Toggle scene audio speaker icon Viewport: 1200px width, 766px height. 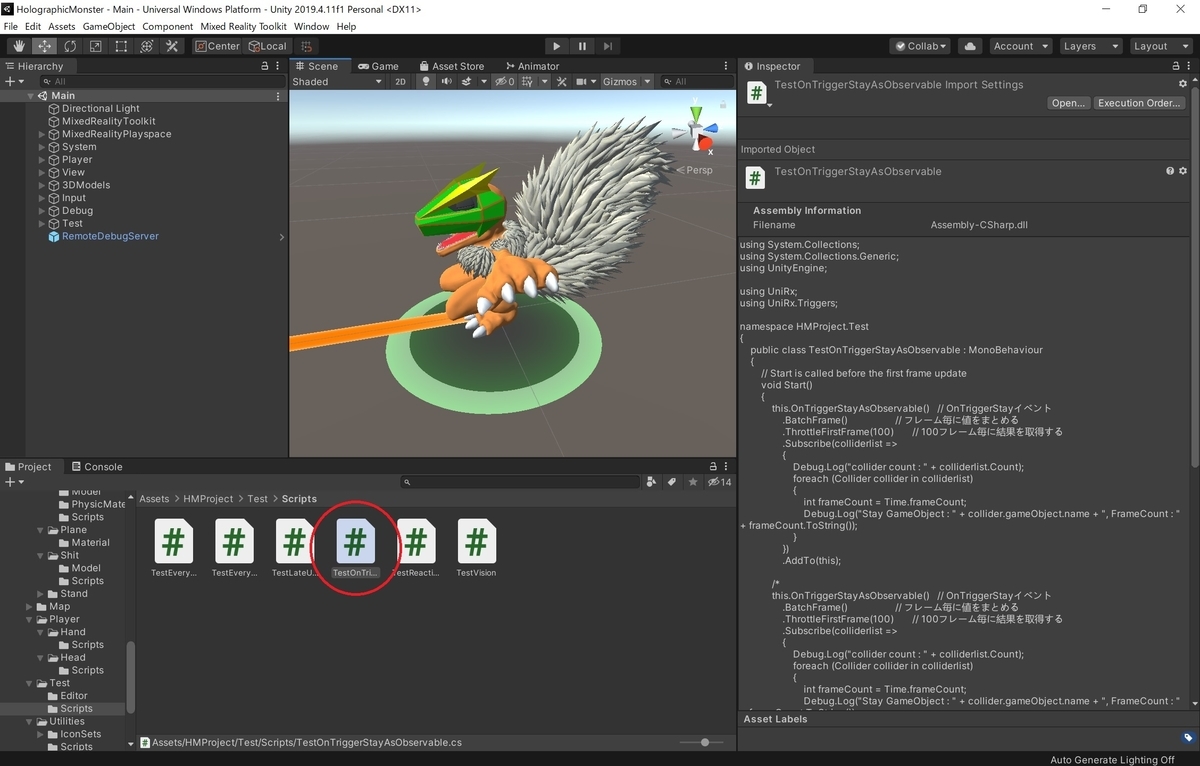pos(446,82)
